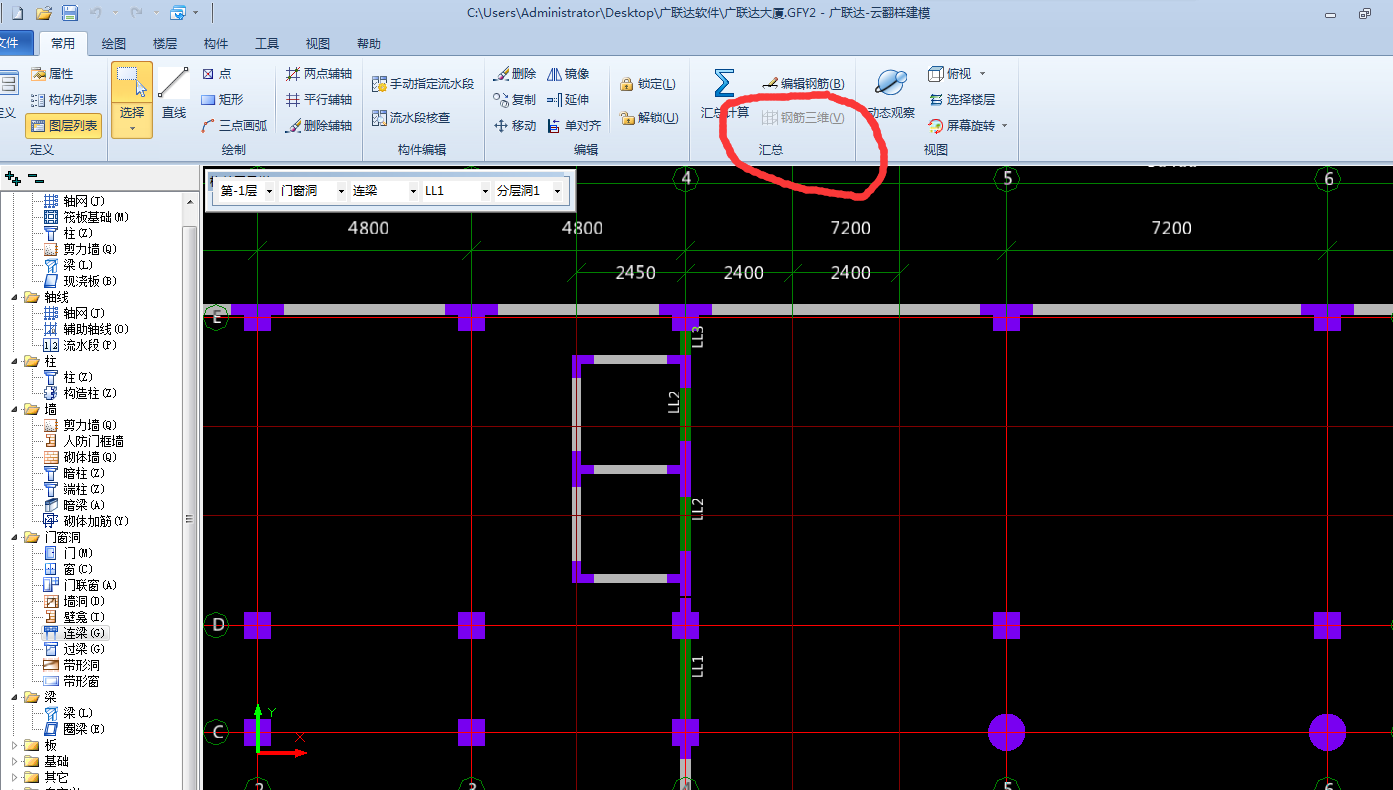Run 汇总计算 with the sigma icon
1393x790 pixels.
[724, 94]
